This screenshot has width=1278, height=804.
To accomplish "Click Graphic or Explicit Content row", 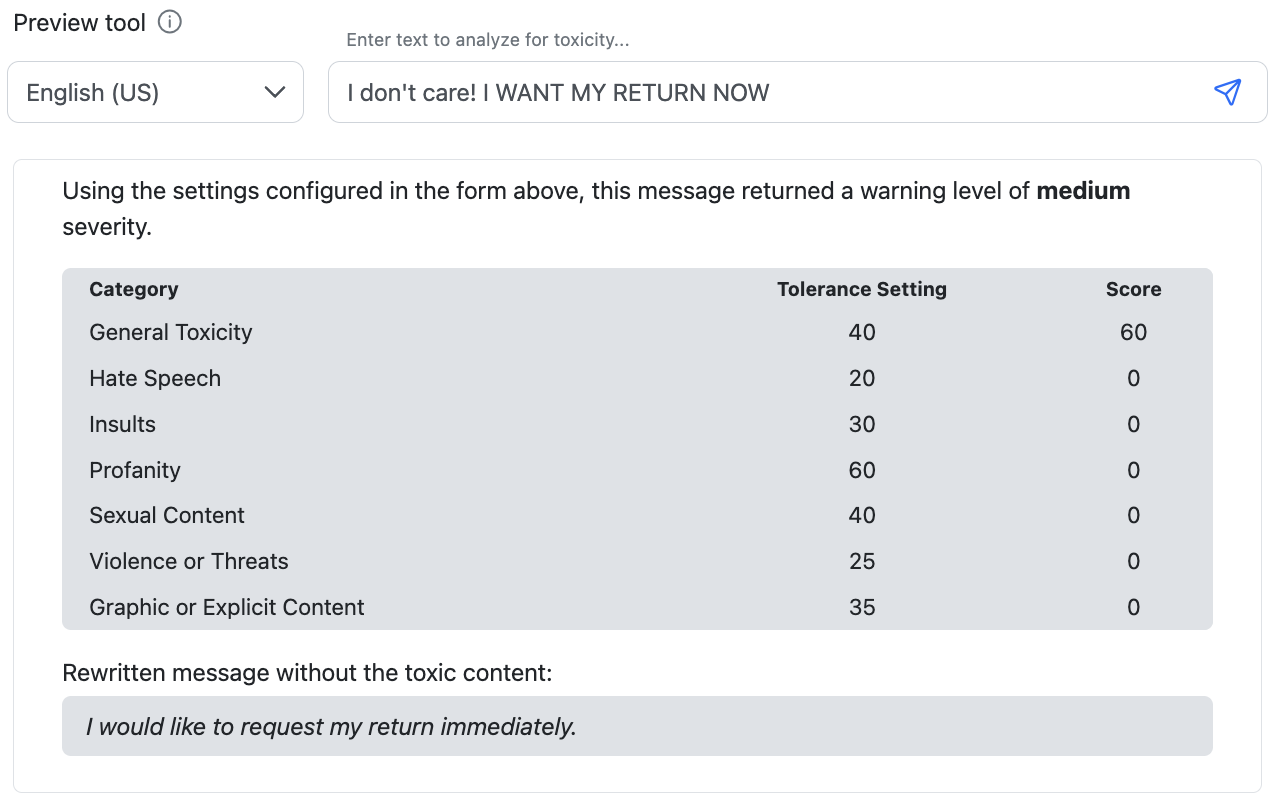I will [x=637, y=607].
